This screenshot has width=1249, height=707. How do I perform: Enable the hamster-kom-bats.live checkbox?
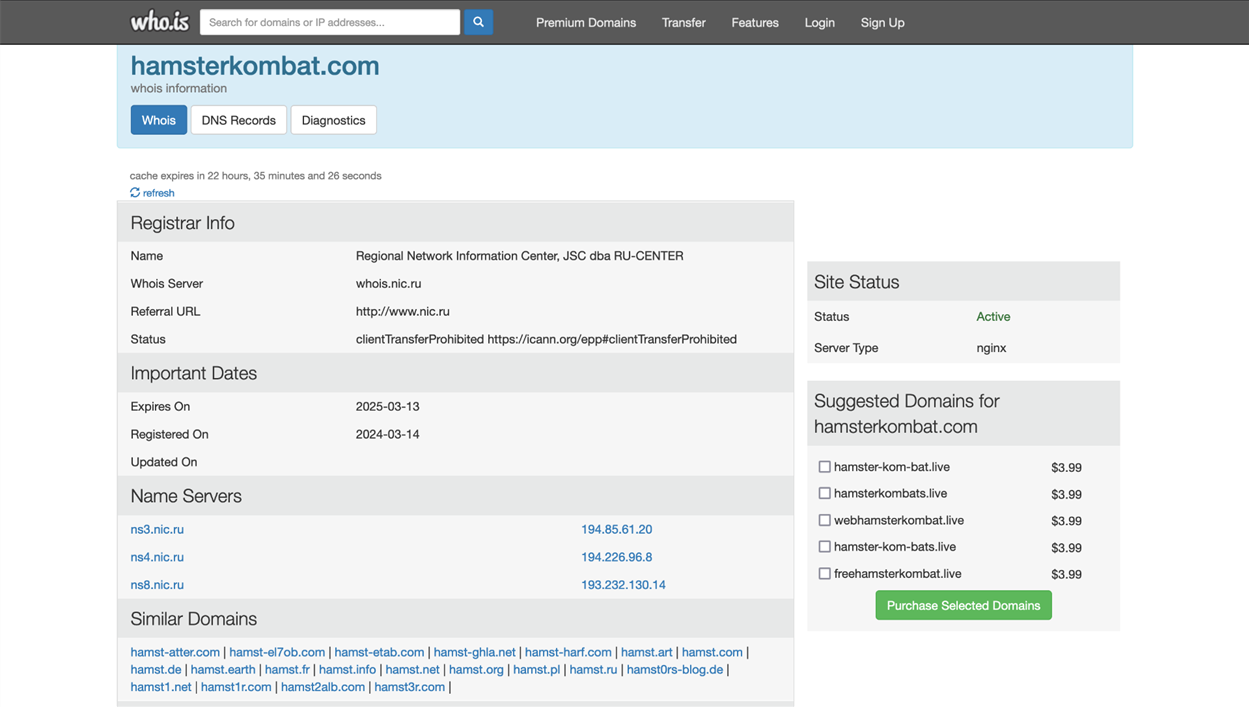tap(825, 547)
